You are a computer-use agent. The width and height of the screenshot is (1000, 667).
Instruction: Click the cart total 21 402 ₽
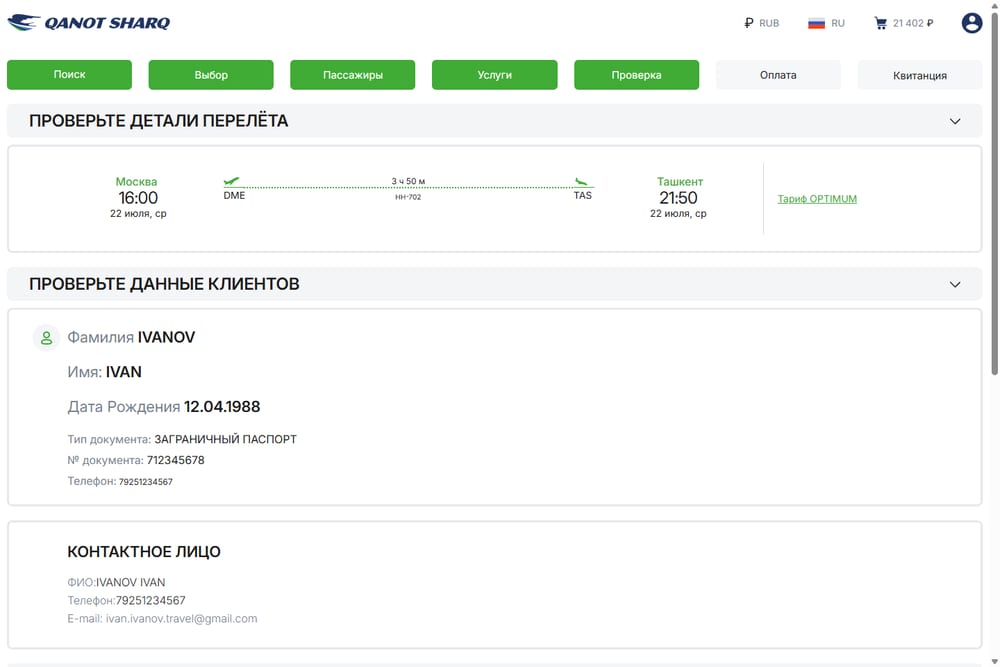tap(913, 23)
